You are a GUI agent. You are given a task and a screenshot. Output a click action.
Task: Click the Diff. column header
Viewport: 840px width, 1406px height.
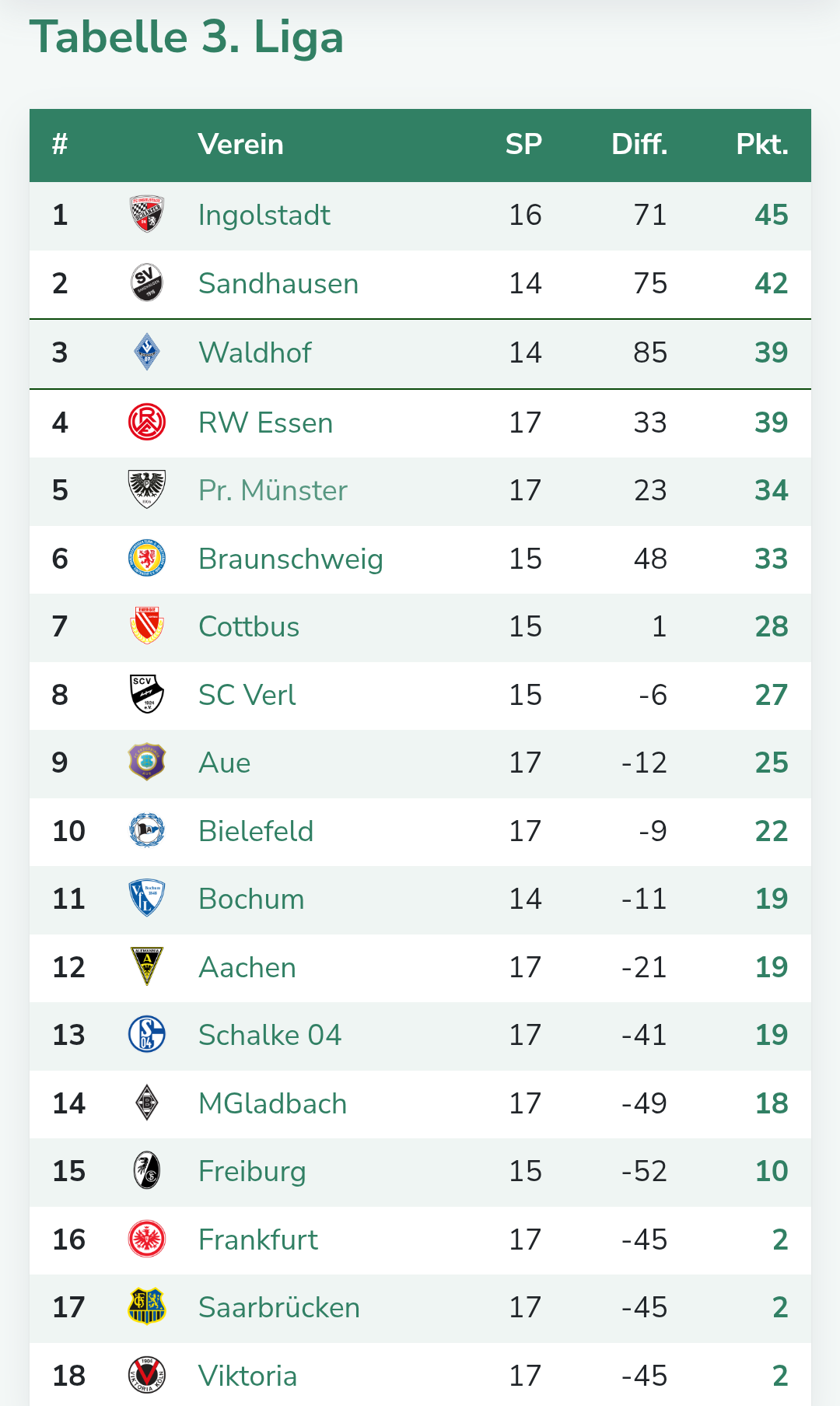click(x=639, y=145)
